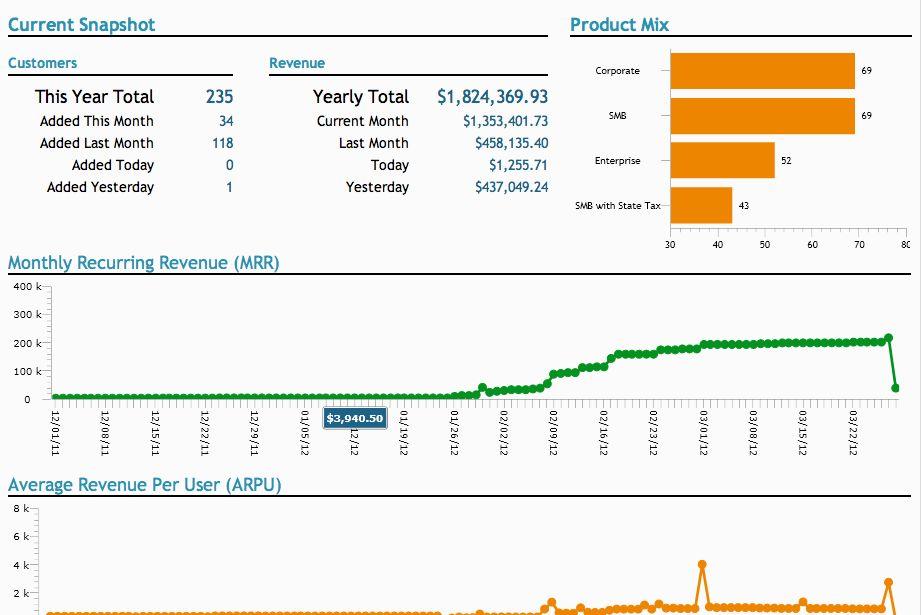Click the 02/02/12 date on the MRR axis
The image size is (921, 615).
pyautogui.click(x=503, y=433)
